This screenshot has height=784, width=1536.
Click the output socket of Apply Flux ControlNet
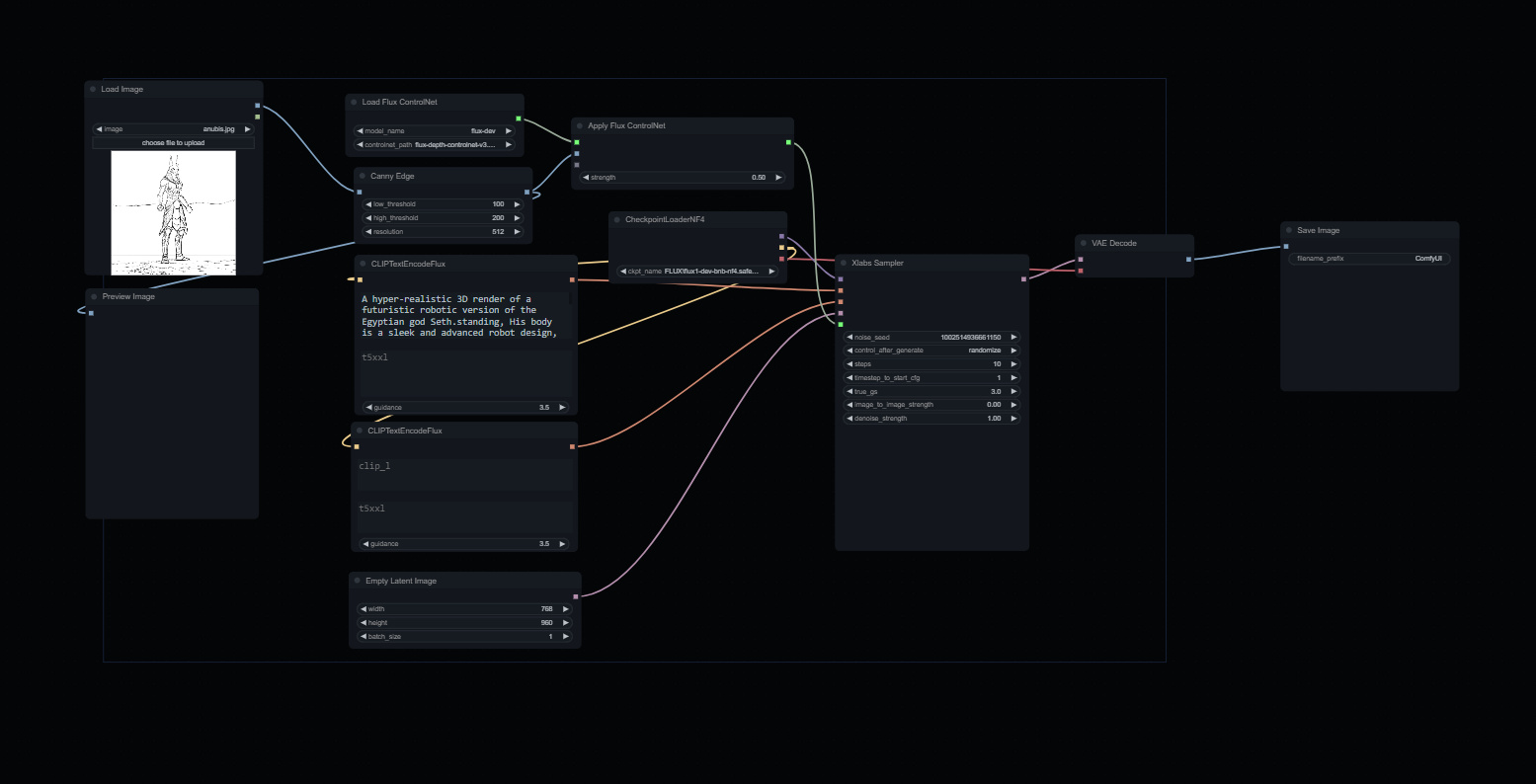pos(788,142)
